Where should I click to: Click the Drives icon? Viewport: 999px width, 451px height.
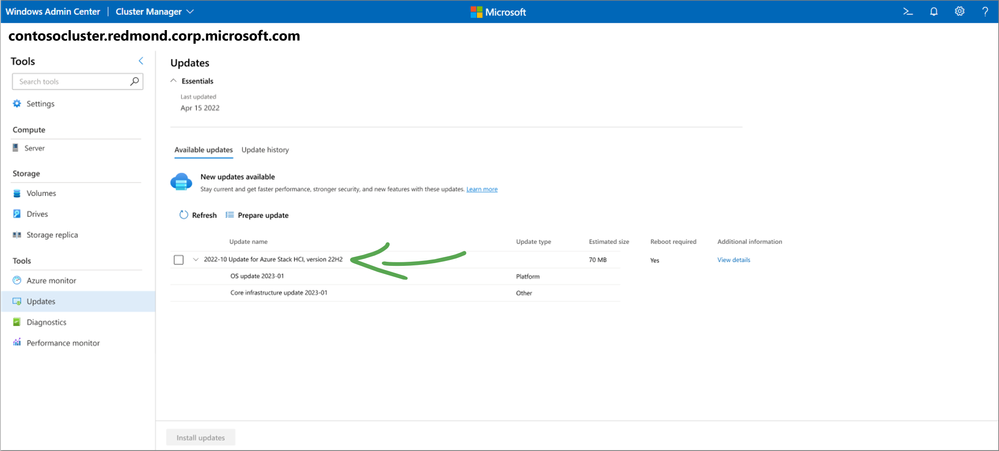(17, 214)
